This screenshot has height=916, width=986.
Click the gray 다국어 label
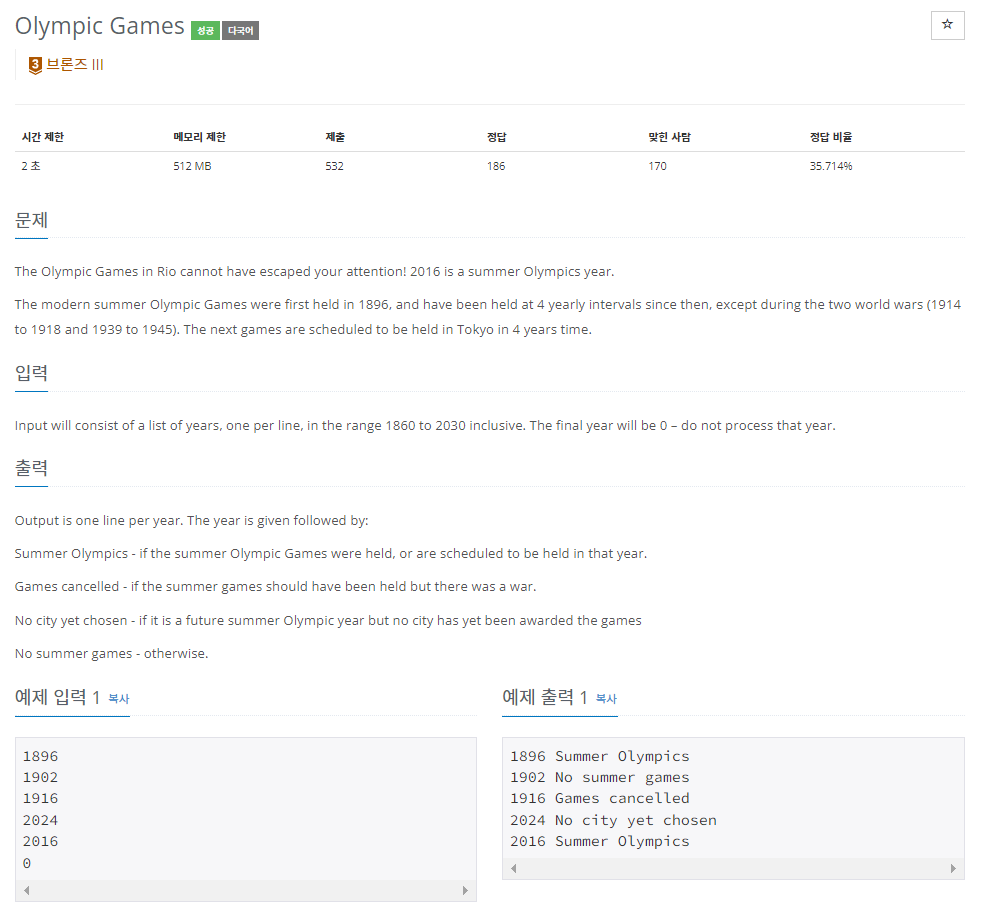pyautogui.click(x=240, y=30)
